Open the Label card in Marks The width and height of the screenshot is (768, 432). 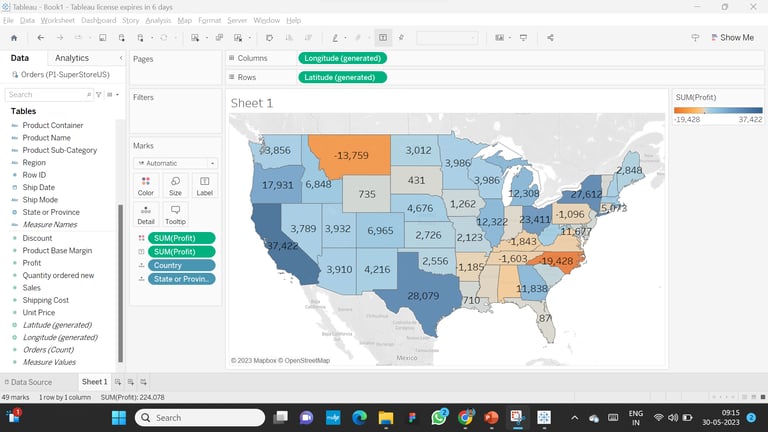click(x=205, y=186)
